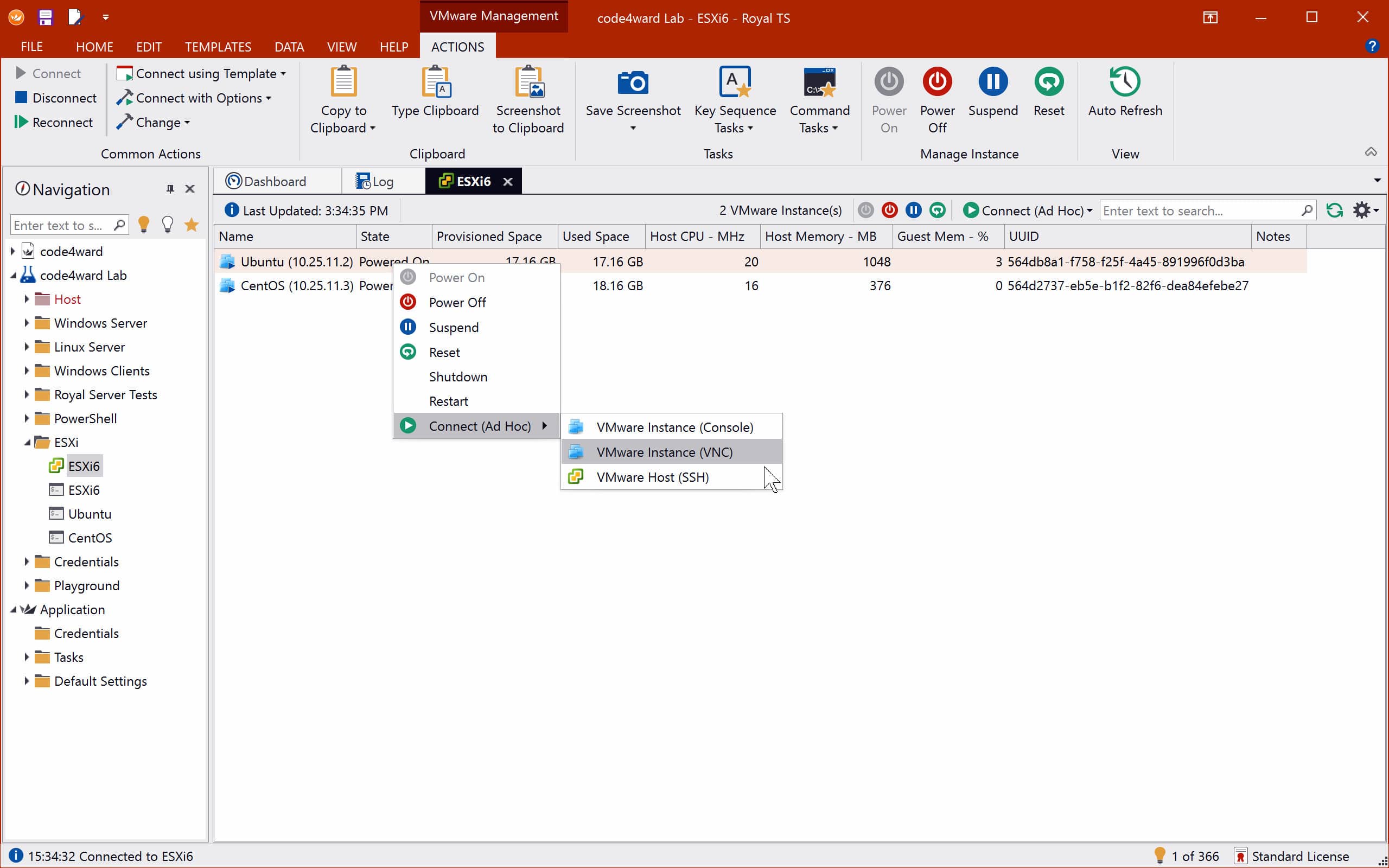Switch to the TEMPLATES ribbon tab

coord(218,47)
